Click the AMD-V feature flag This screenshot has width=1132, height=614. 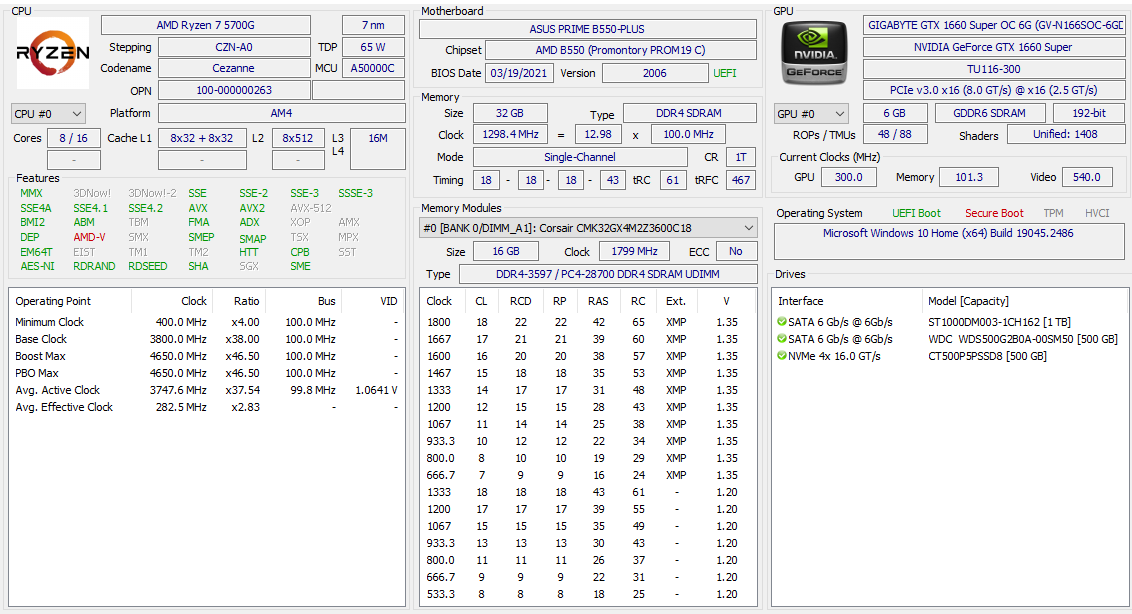pyautogui.click(x=89, y=237)
